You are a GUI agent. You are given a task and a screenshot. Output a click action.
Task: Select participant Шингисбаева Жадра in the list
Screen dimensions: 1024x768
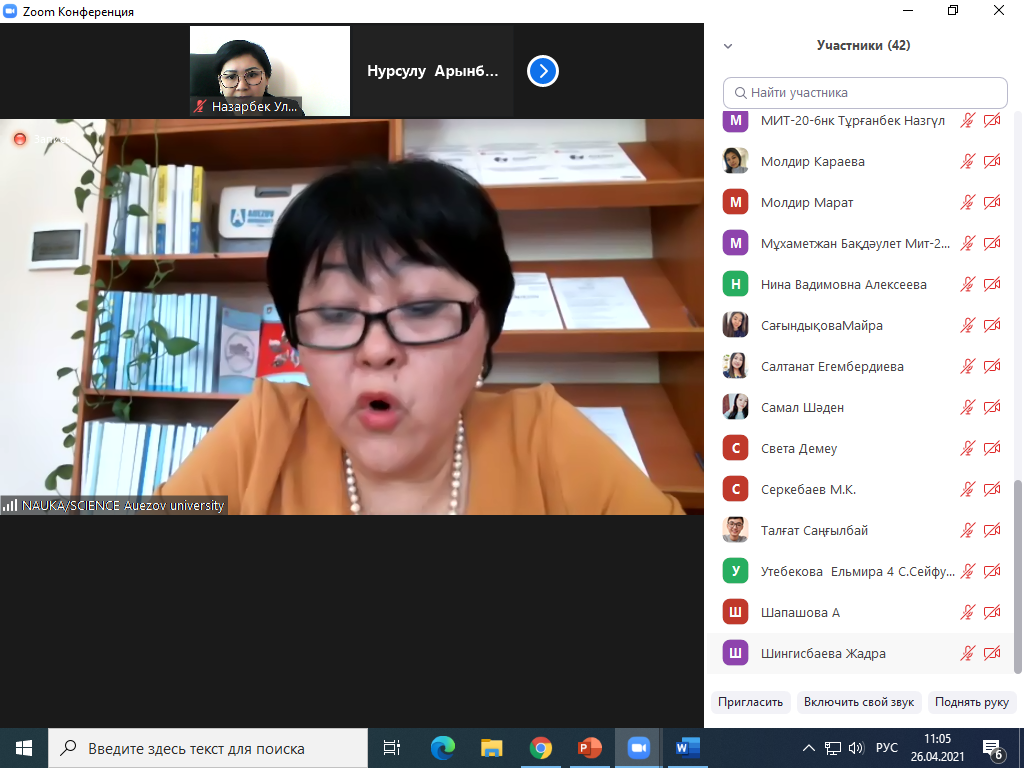tap(822, 654)
